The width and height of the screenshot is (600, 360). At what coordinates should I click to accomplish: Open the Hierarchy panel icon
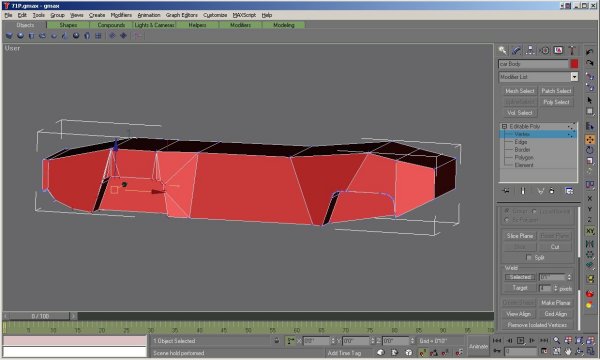530,50
